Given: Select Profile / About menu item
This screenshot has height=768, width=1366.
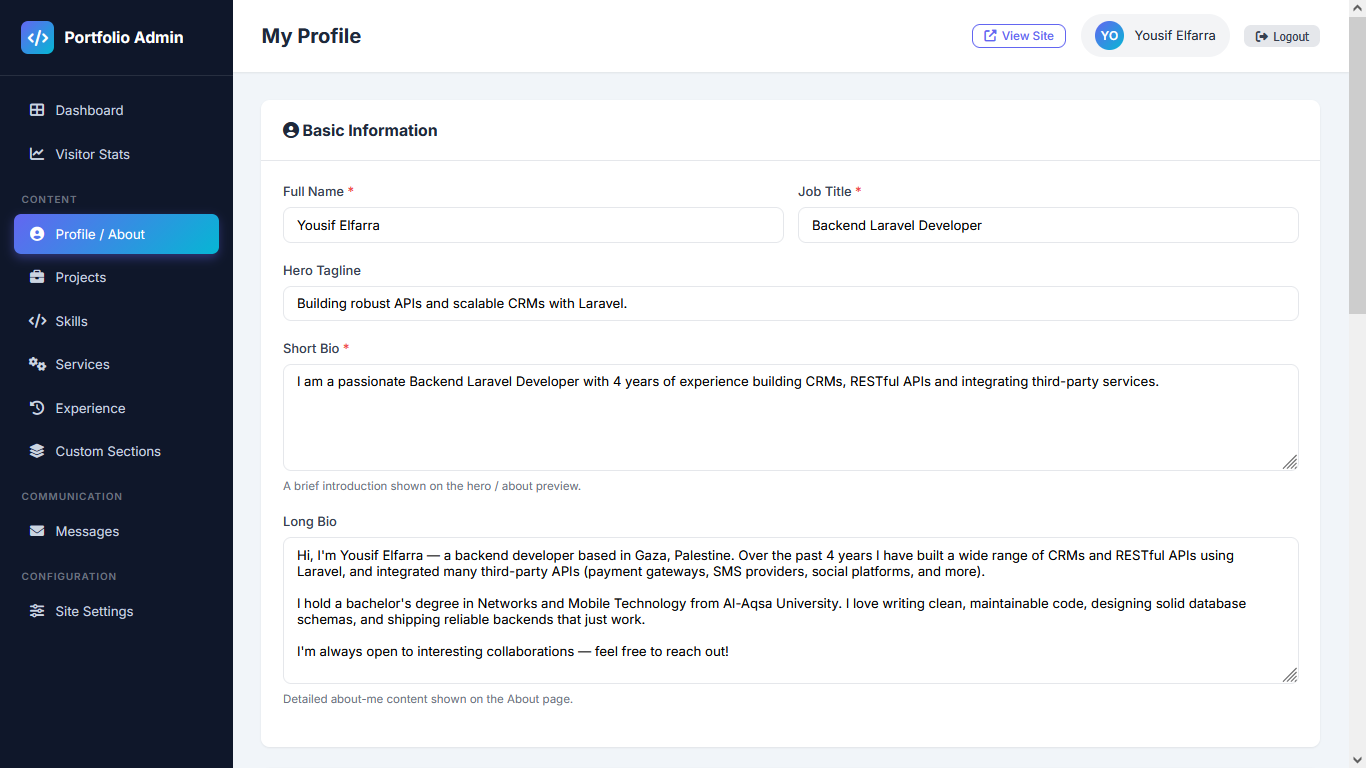Looking at the screenshot, I should pyautogui.click(x=116, y=234).
